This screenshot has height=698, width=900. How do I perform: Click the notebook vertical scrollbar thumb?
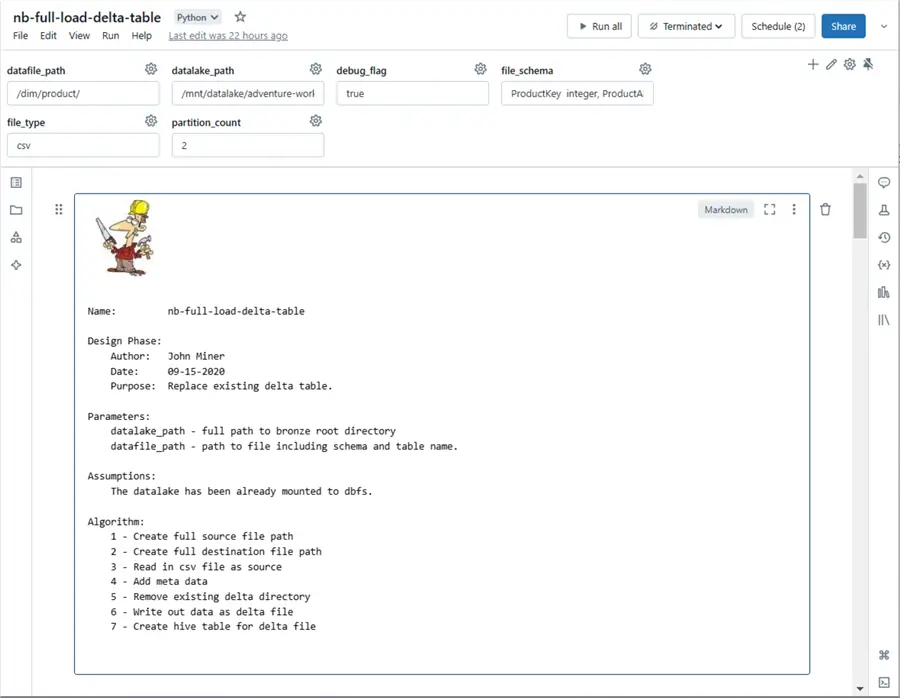[859, 210]
